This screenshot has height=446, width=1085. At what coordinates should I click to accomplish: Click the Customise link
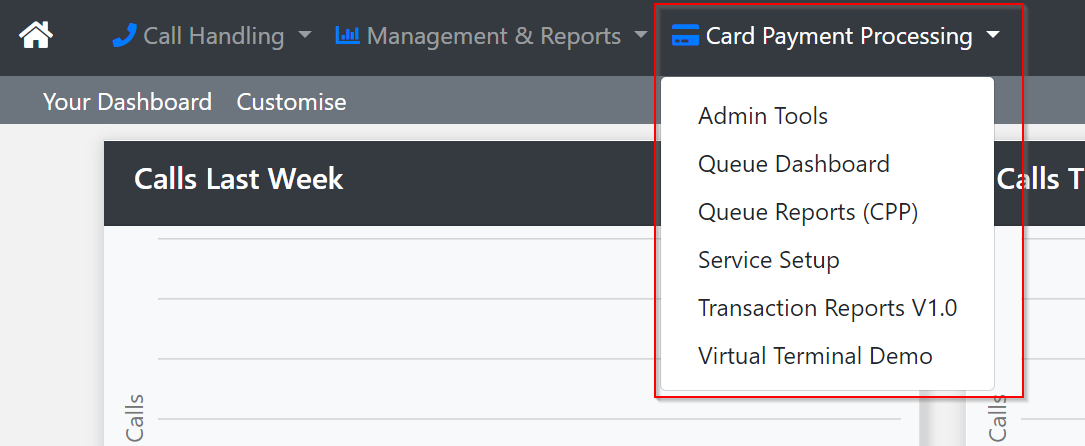[291, 102]
